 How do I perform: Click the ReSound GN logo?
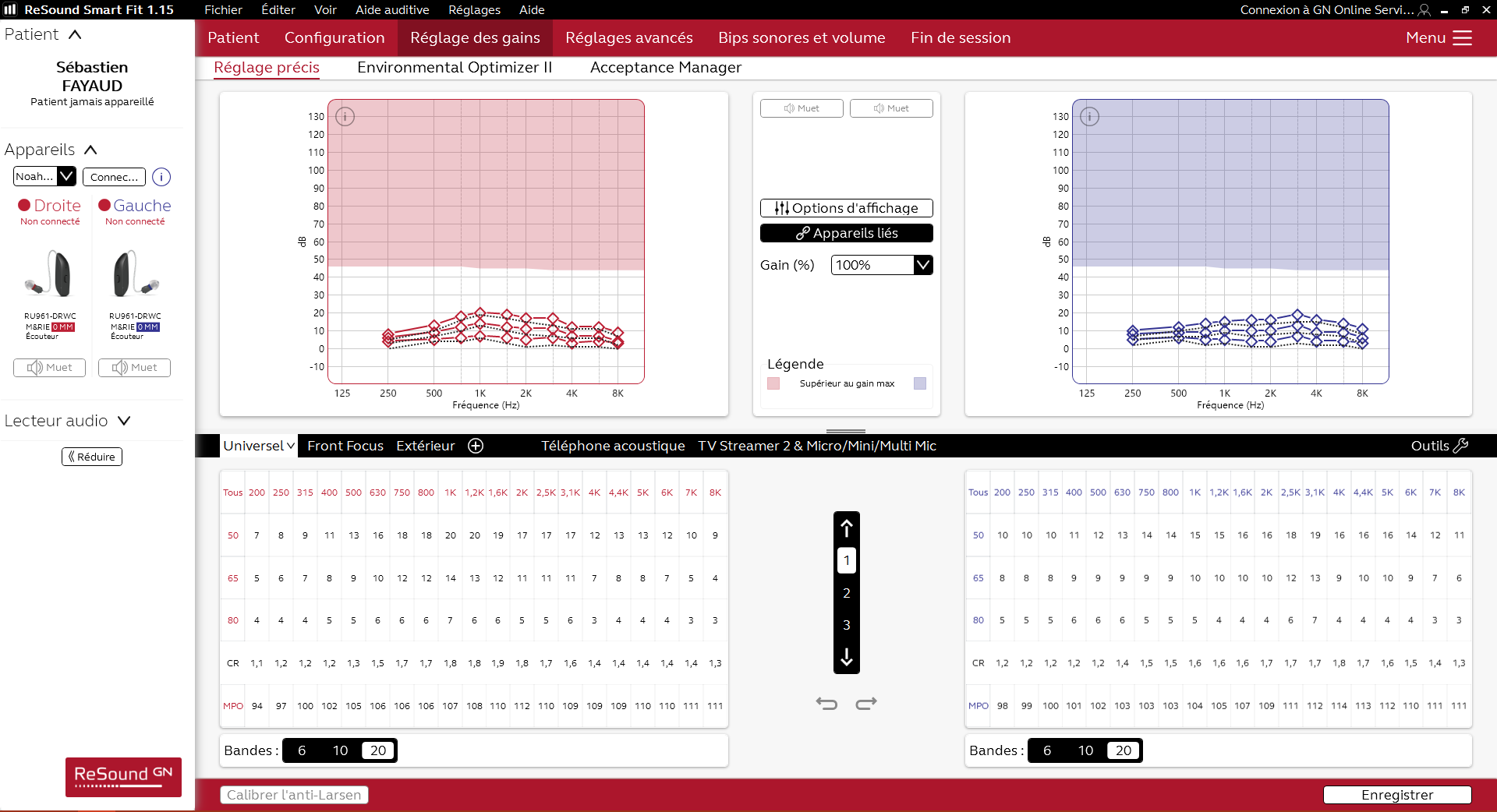click(123, 777)
